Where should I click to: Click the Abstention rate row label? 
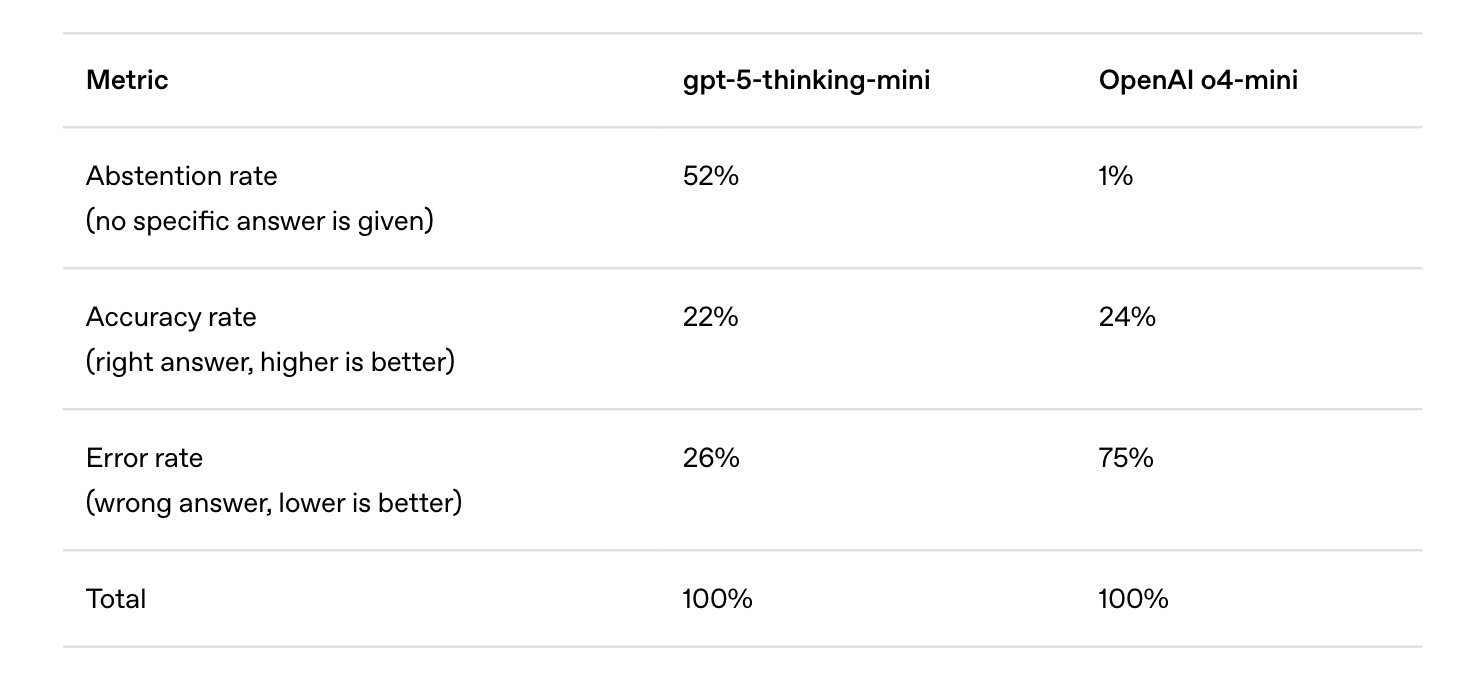click(x=181, y=176)
